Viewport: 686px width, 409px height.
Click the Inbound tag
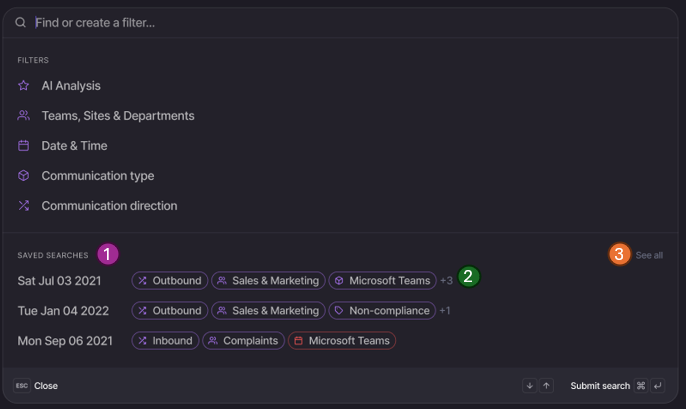point(165,341)
